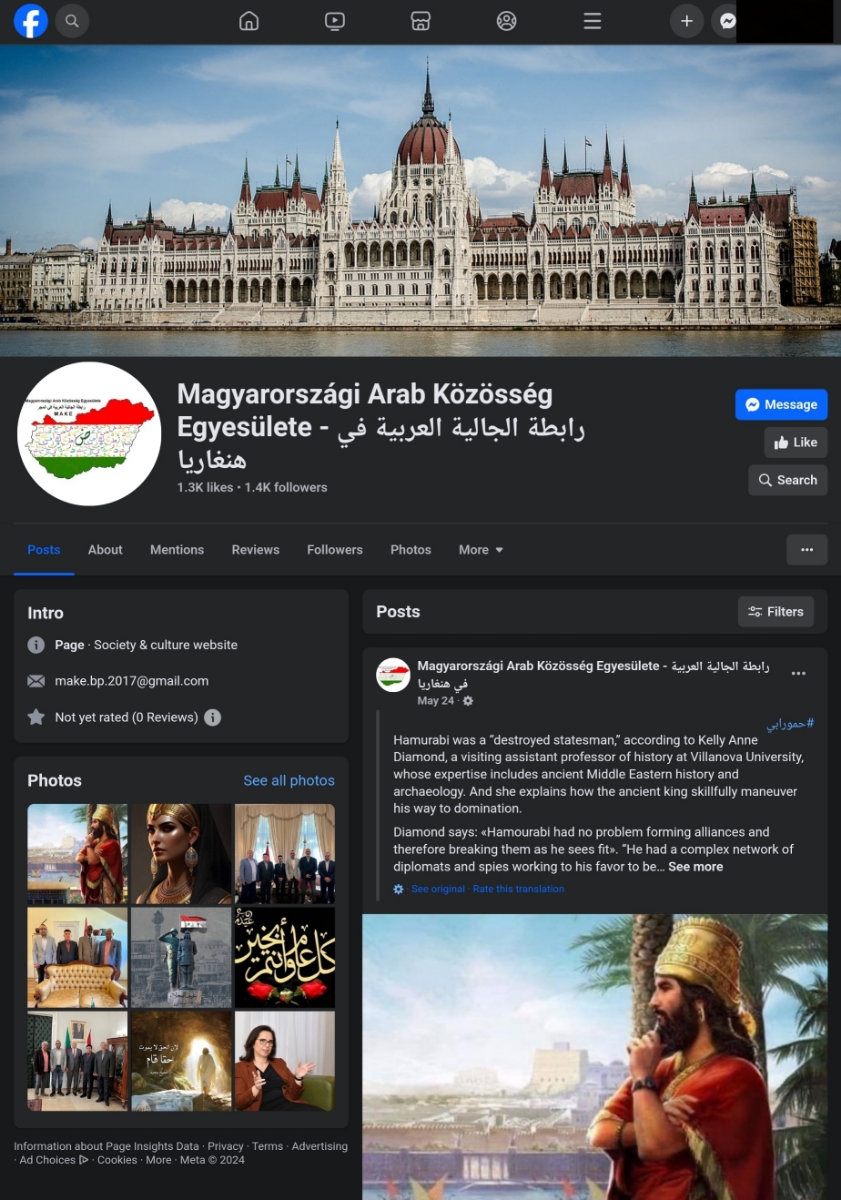Expand the More dropdown in page tabs
This screenshot has height=1200, width=841.
[x=481, y=550]
